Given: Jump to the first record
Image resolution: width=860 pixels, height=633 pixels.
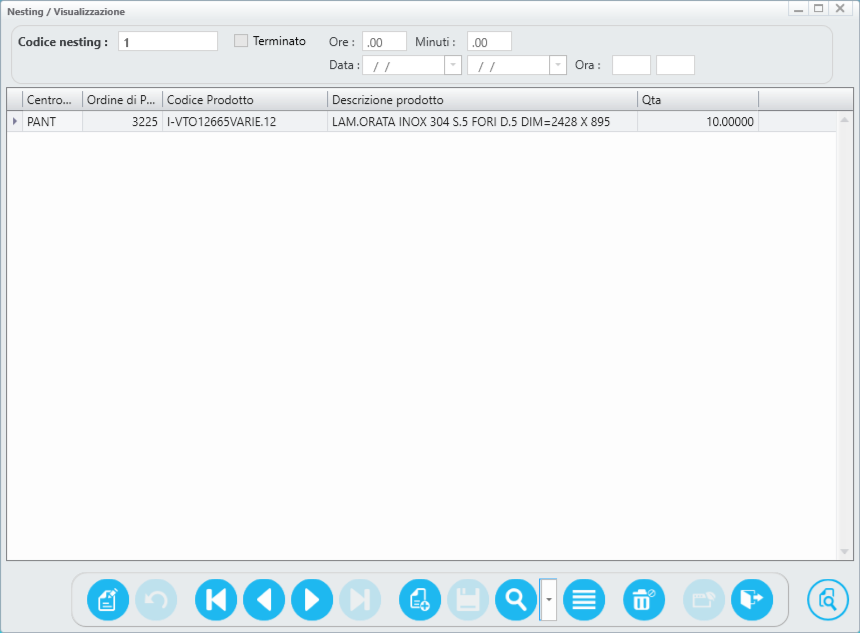Looking at the screenshot, I should (216, 600).
